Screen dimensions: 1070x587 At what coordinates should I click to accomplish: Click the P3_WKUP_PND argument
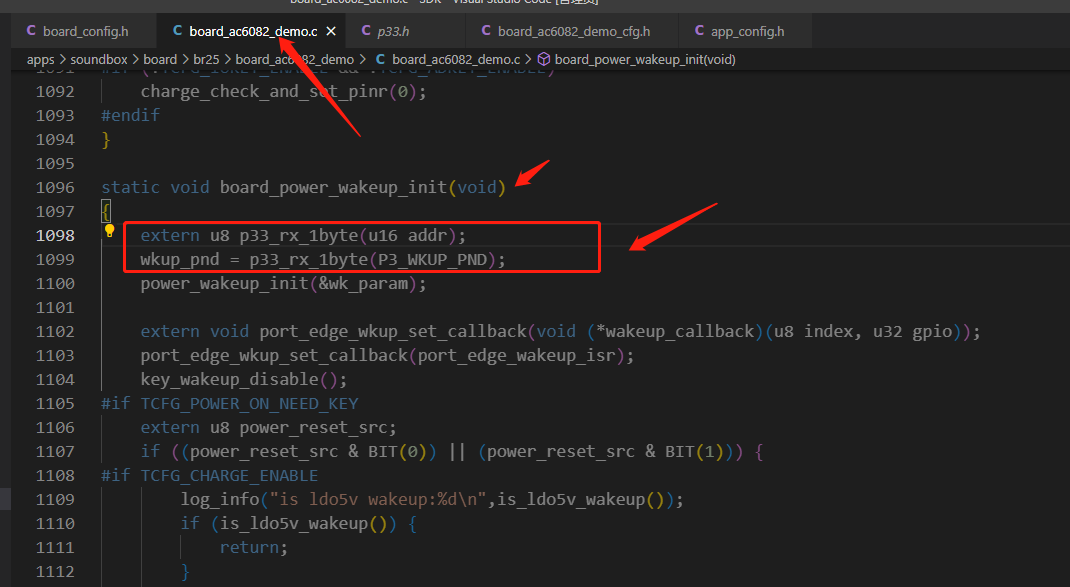pos(433,259)
